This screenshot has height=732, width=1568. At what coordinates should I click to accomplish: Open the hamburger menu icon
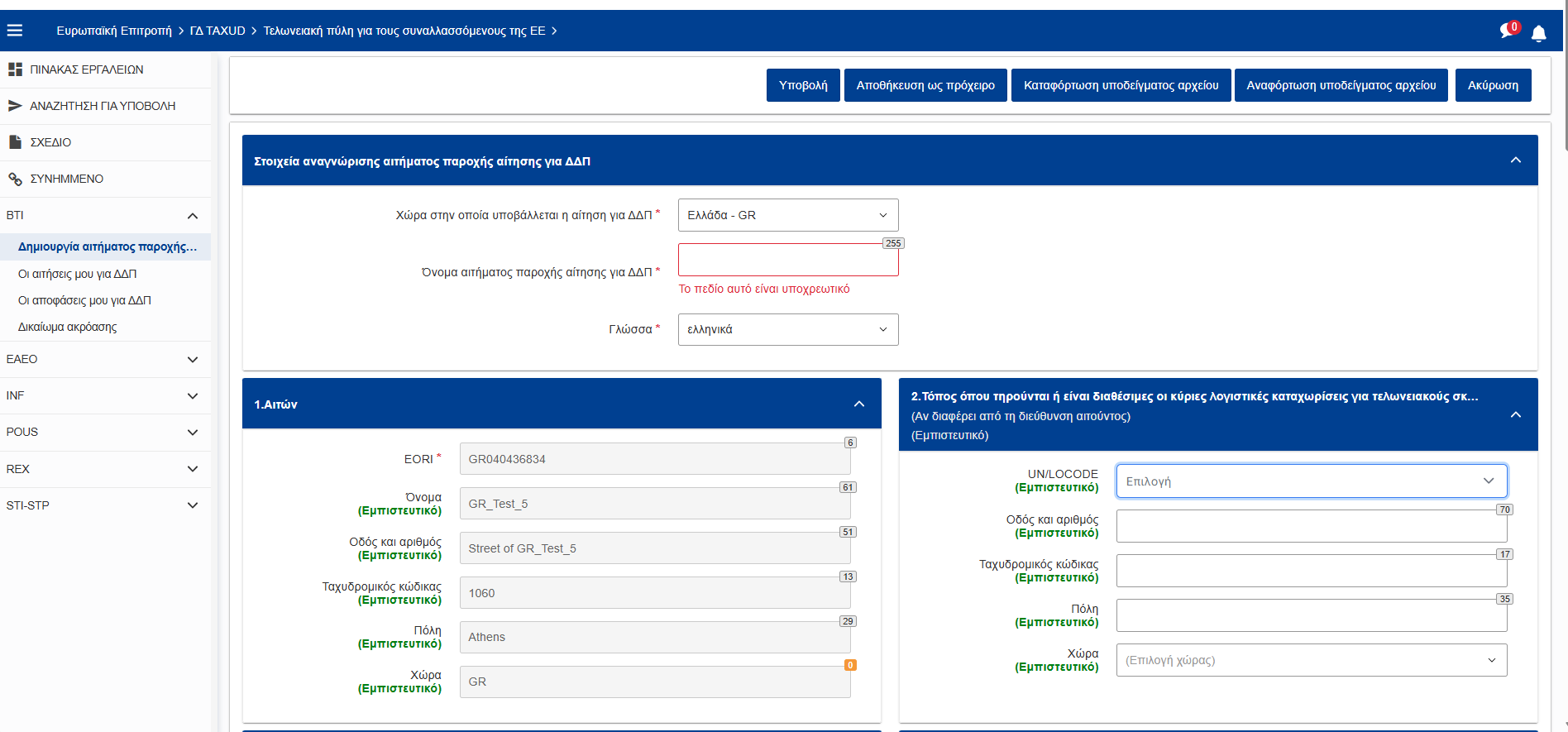15,31
